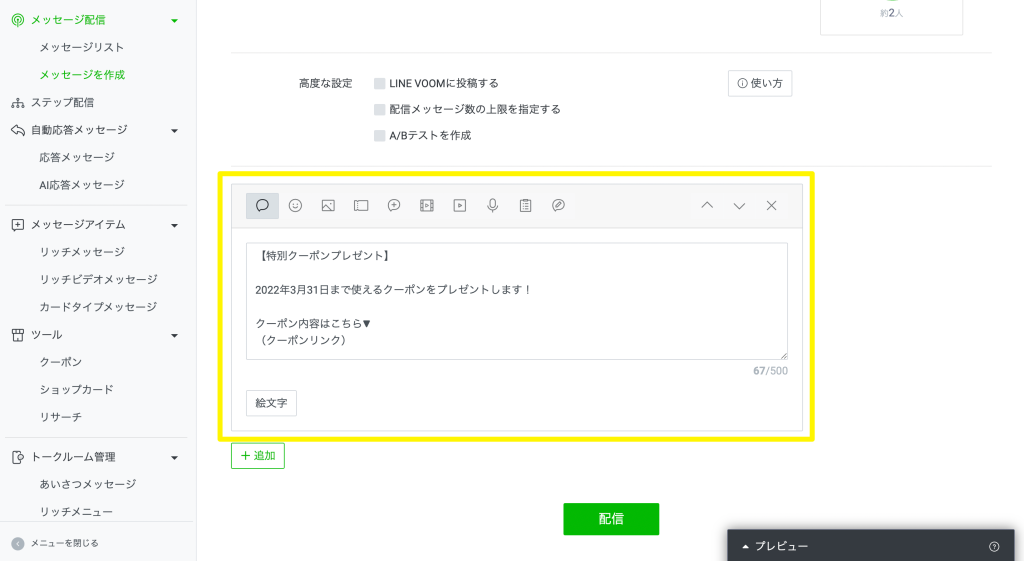Viewport: 1024px width, 561px height.
Task: Click the ツール shop icon
Action: (18, 335)
